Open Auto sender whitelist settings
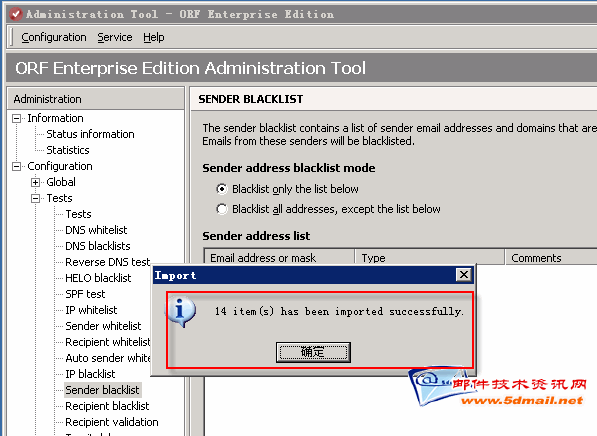This screenshot has height=436, width=597. (x=108, y=358)
